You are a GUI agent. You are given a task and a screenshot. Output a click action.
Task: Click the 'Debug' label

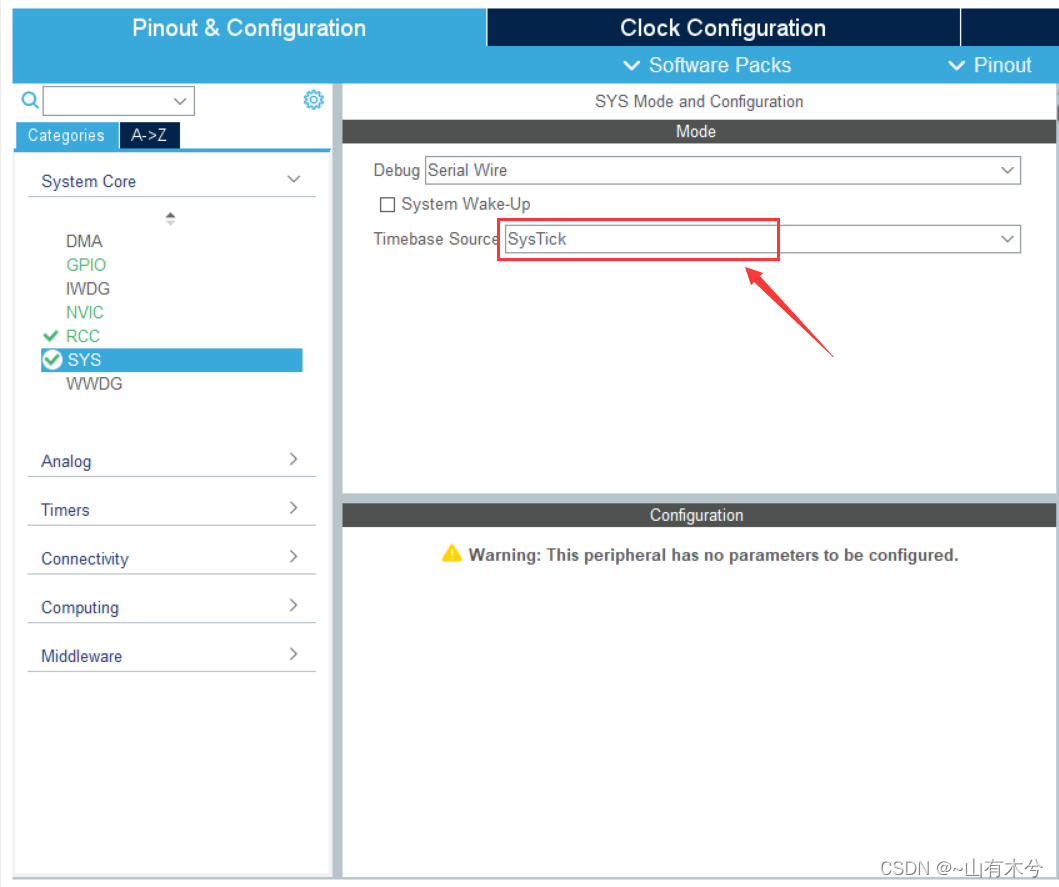point(396,170)
